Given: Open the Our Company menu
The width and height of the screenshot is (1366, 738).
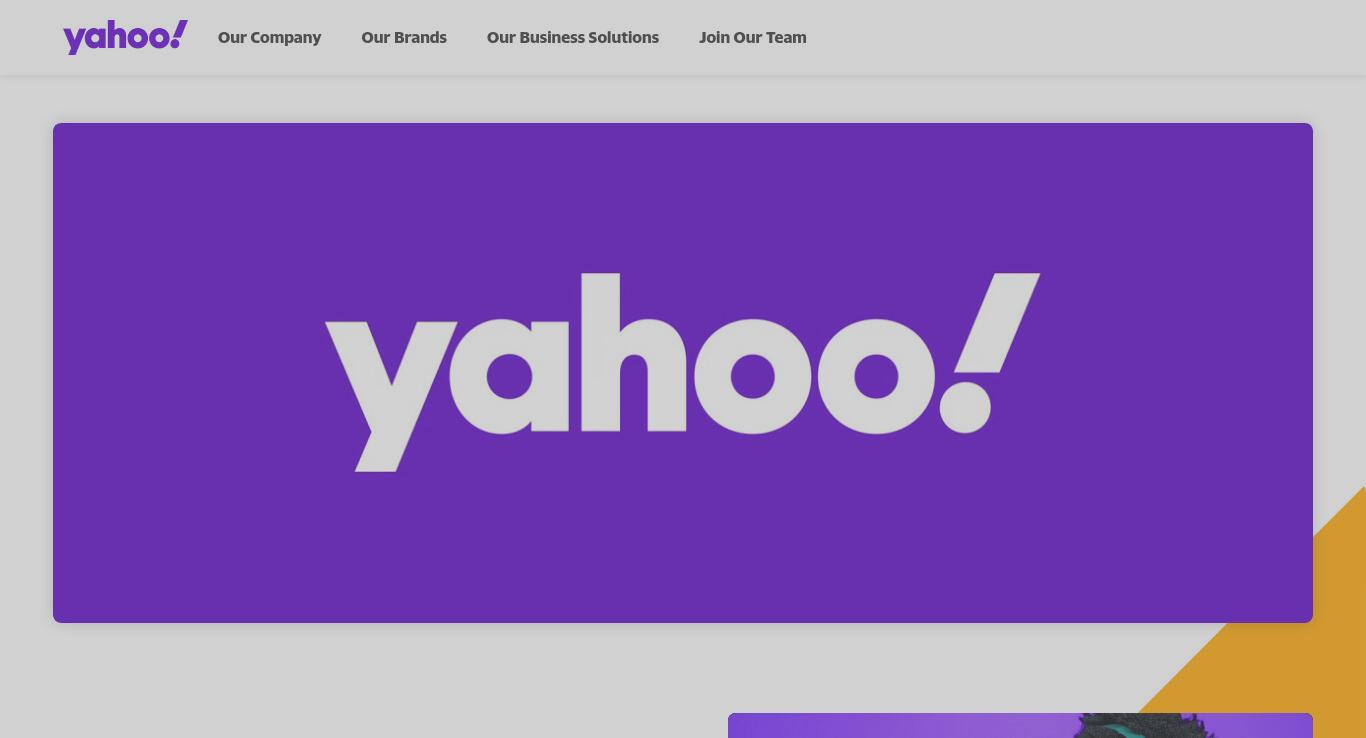Looking at the screenshot, I should (269, 37).
